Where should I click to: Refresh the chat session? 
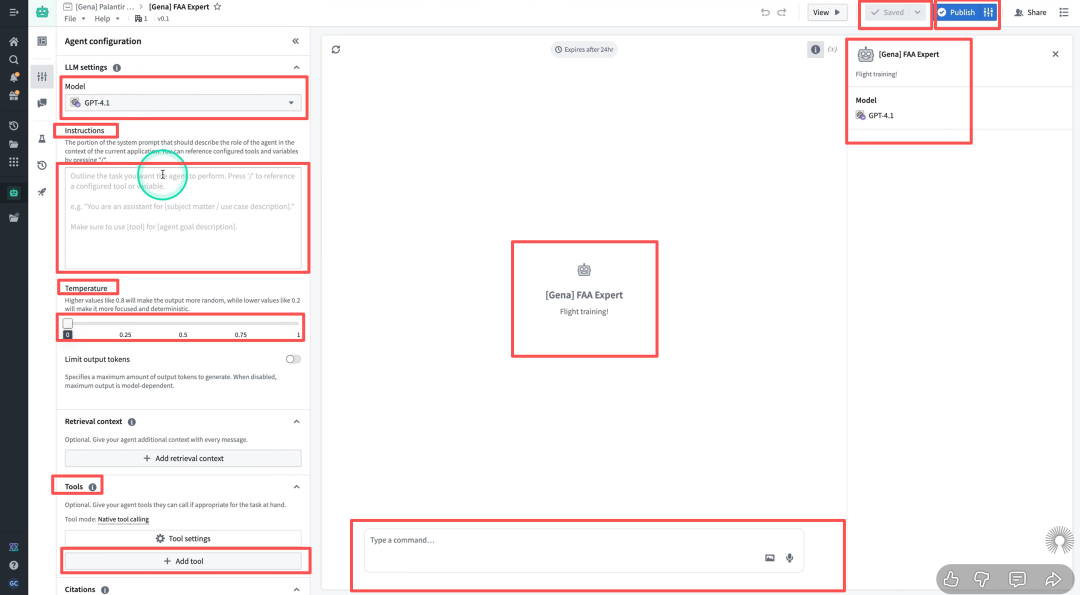[336, 50]
